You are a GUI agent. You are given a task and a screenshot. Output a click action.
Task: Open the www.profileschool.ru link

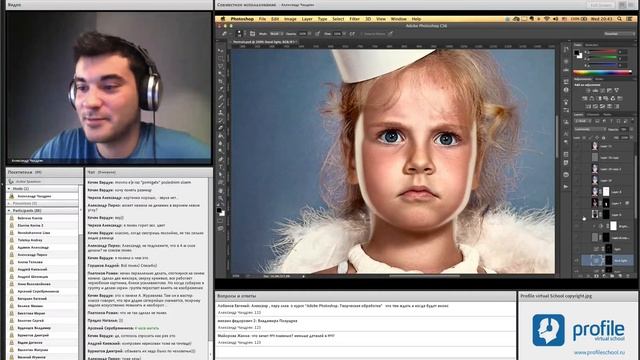599,352
